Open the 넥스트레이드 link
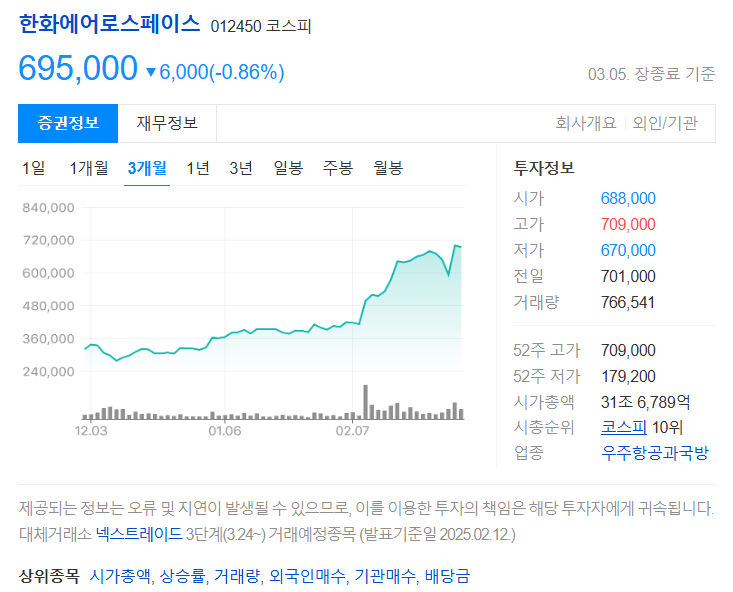The width and height of the screenshot is (733, 592). click(139, 534)
